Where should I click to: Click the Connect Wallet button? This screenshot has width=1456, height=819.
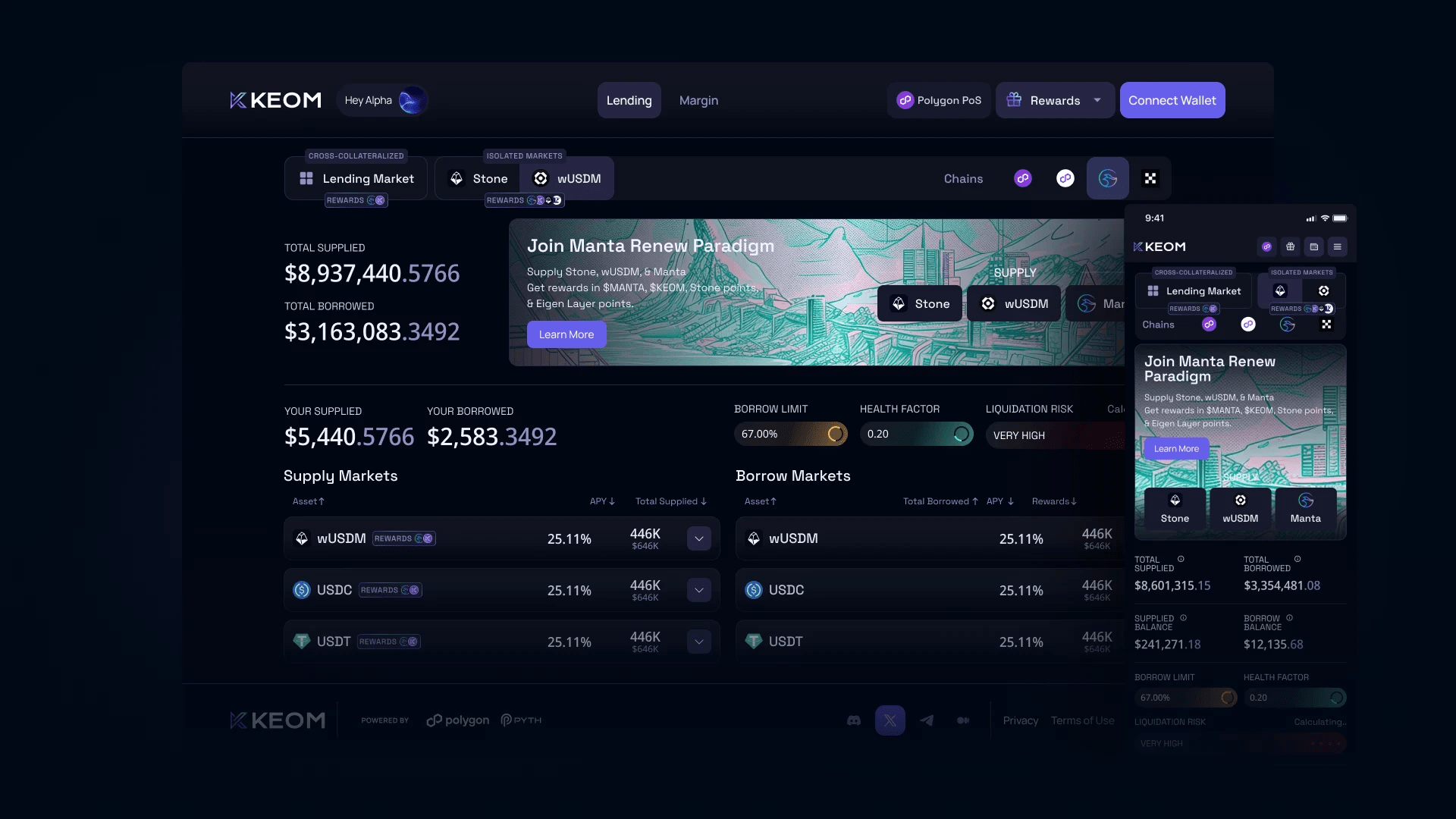click(x=1172, y=100)
